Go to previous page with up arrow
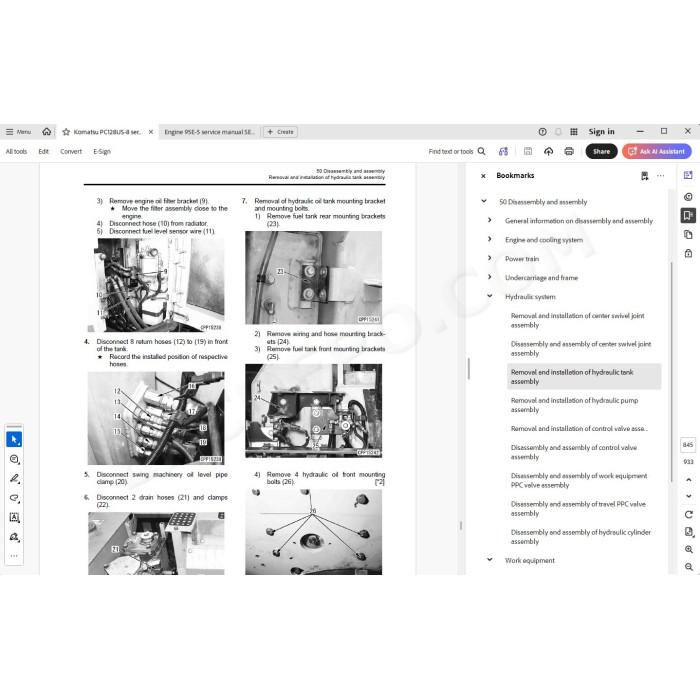 pyautogui.click(x=688, y=479)
